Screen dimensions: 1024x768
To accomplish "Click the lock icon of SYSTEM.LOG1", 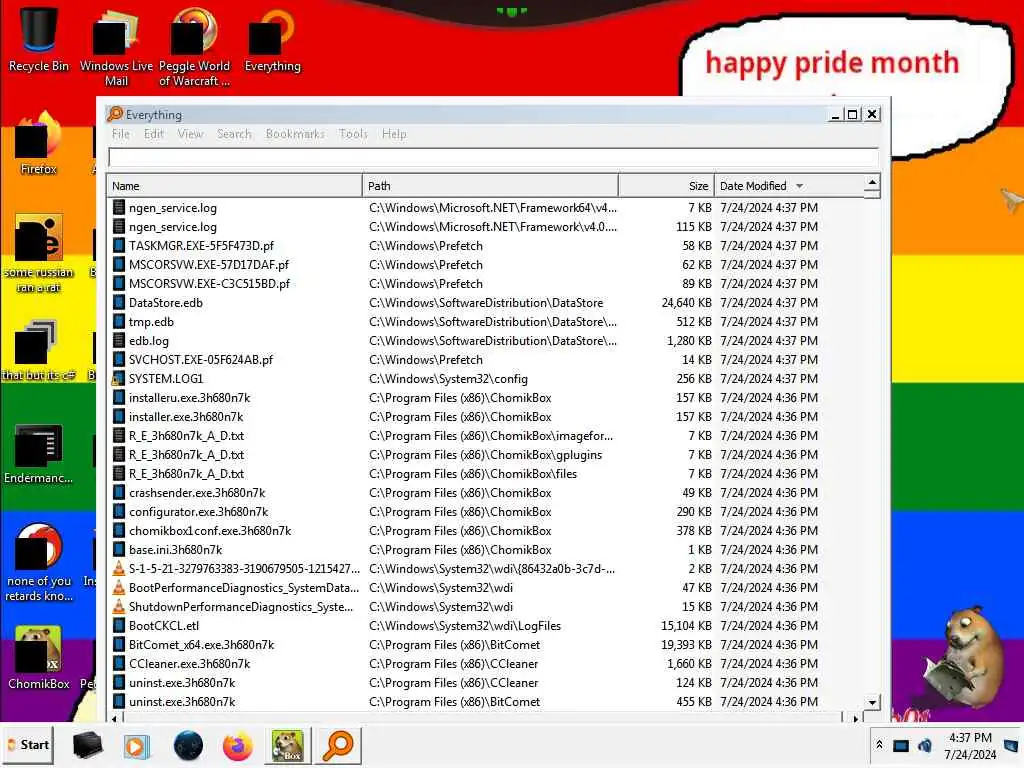I will point(118,379).
